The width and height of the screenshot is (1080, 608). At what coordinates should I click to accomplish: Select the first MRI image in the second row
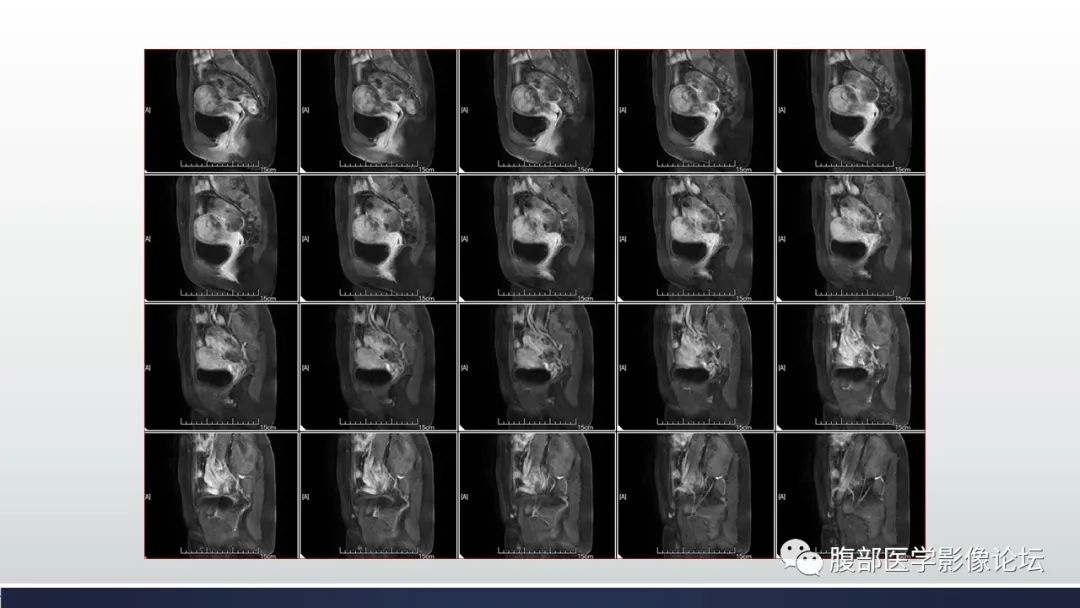pyautogui.click(x=222, y=238)
